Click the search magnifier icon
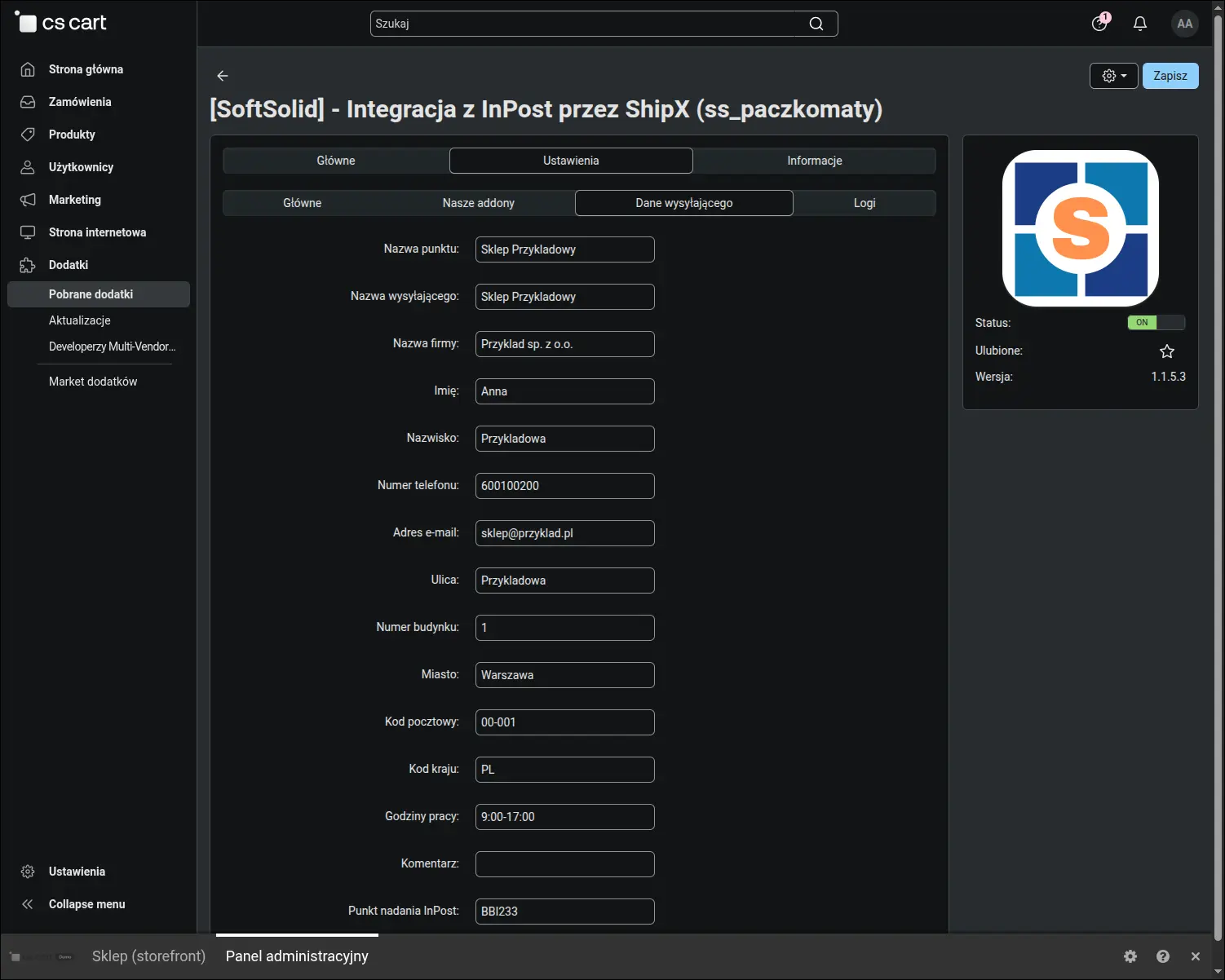This screenshot has width=1225, height=980. tap(816, 24)
